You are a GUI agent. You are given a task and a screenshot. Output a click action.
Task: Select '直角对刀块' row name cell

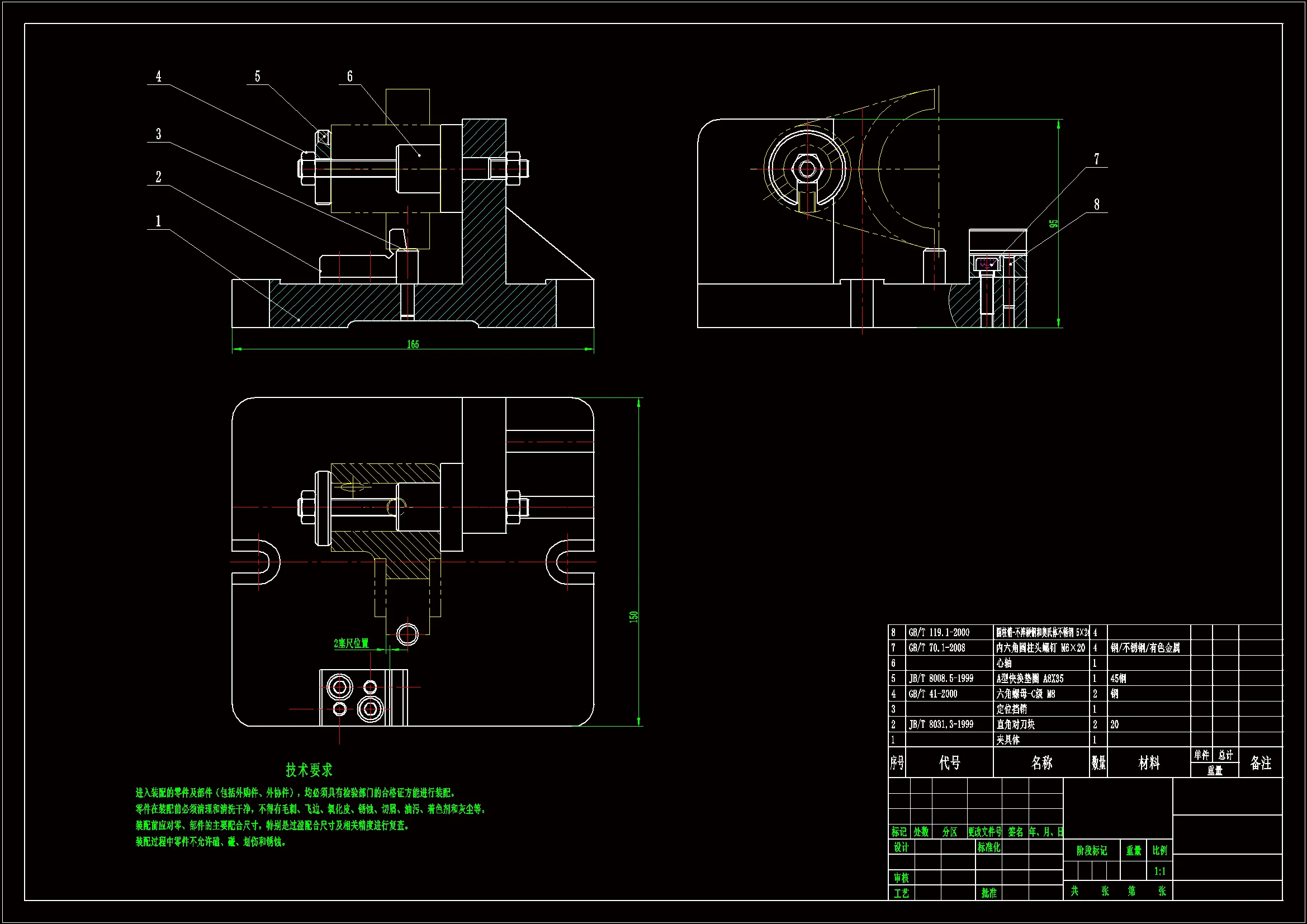click(1016, 725)
